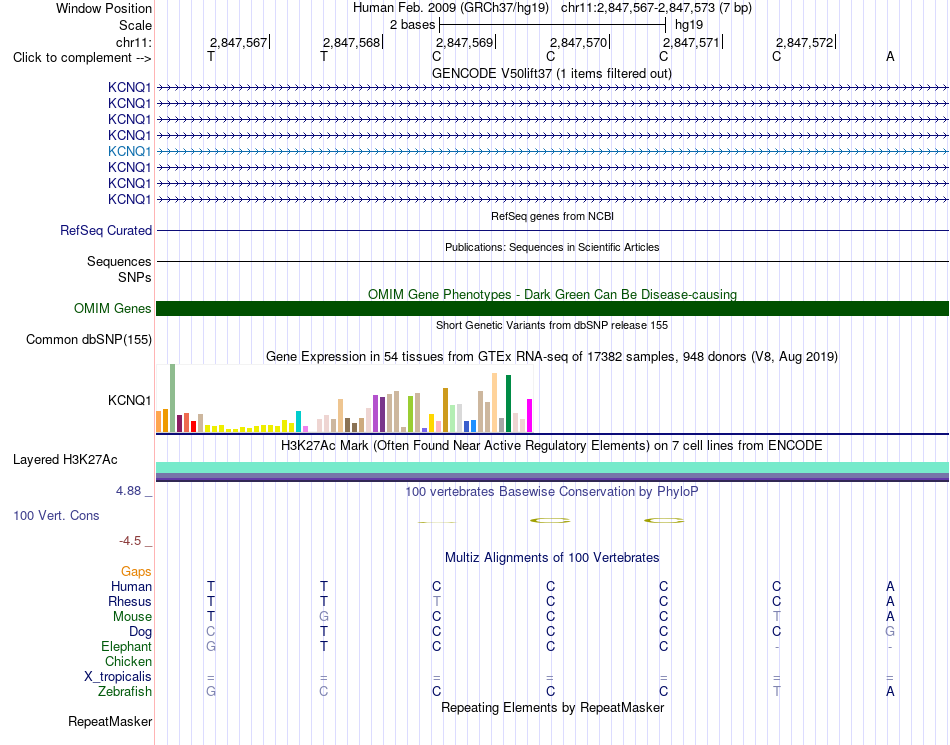This screenshot has width=950, height=745.
Task: Click the Human alignment row label
Action: [131, 586]
